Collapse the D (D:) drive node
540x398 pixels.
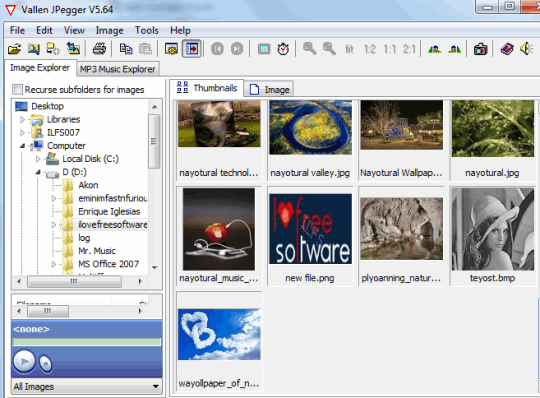pos(38,172)
